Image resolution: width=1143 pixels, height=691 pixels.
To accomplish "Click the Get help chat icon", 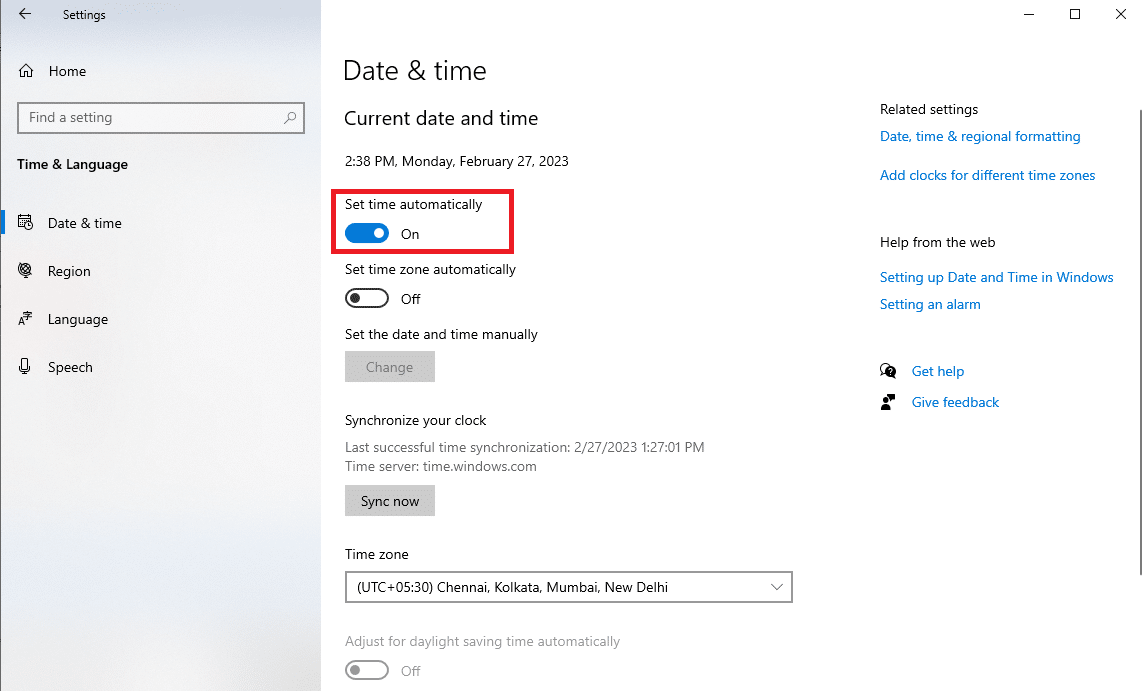I will click(x=888, y=371).
